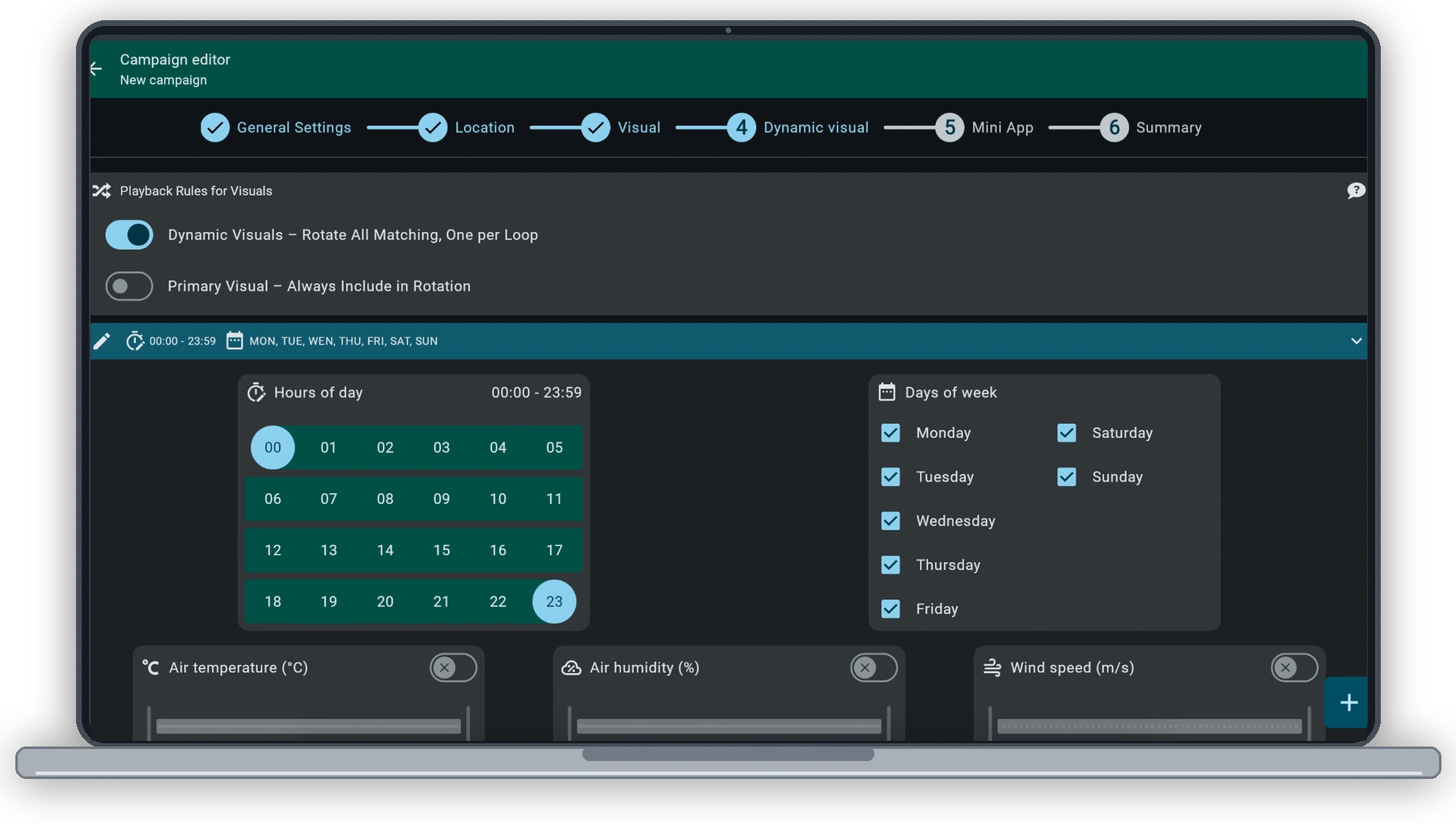This screenshot has width=1456, height=825.
Task: Click the Air temperature Celsius icon
Action: (x=150, y=667)
